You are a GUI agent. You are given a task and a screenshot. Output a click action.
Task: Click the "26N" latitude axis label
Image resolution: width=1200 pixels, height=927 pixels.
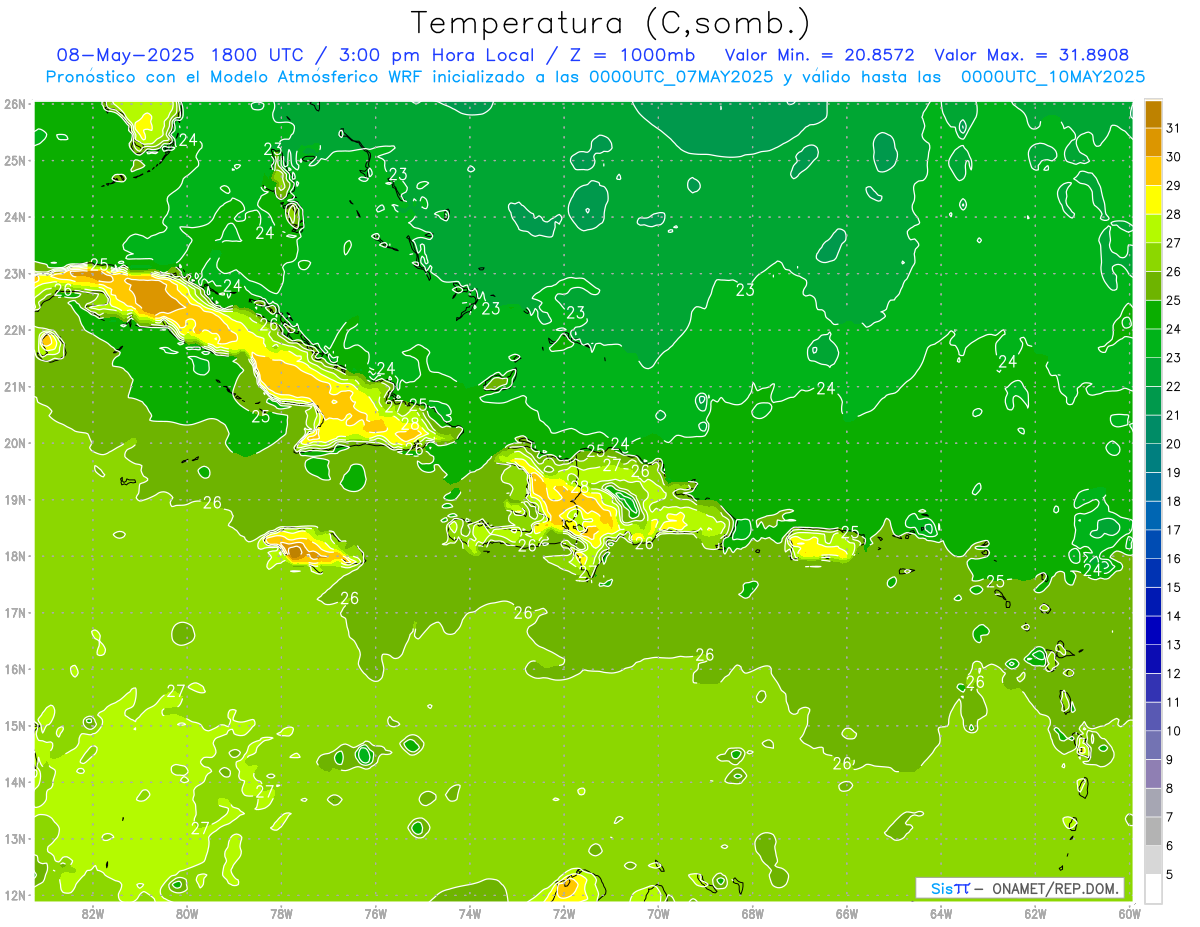pyautogui.click(x=16, y=103)
